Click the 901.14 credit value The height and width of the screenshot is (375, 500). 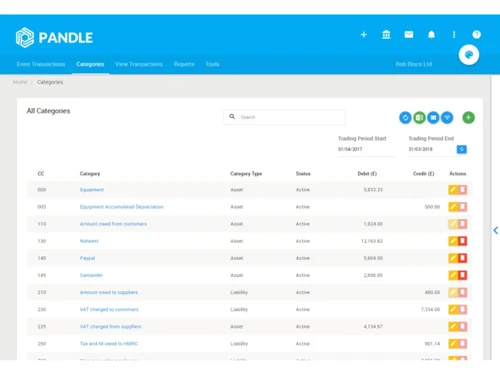[432, 344]
